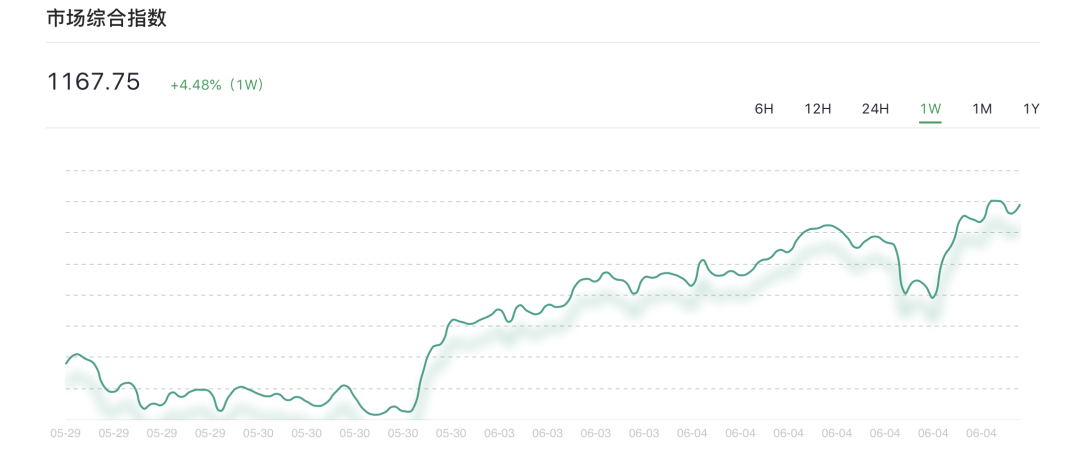Click the index value 1167.75
Screen dimensions: 1080x462
[x=94, y=82]
